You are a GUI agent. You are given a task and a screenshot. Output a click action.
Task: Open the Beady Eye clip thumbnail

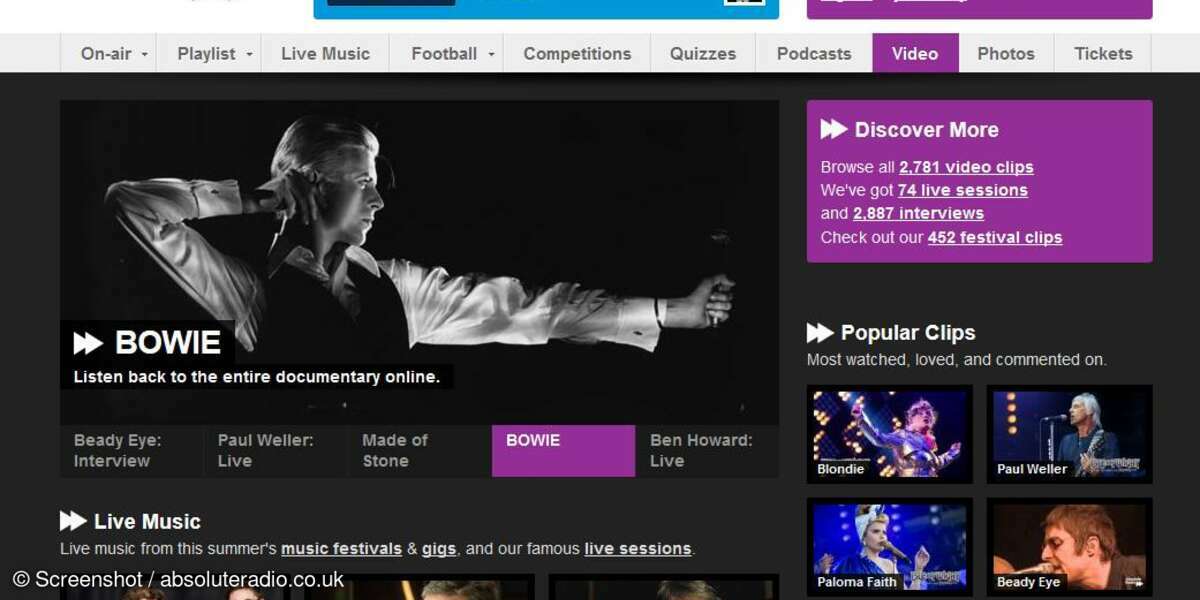click(1070, 547)
